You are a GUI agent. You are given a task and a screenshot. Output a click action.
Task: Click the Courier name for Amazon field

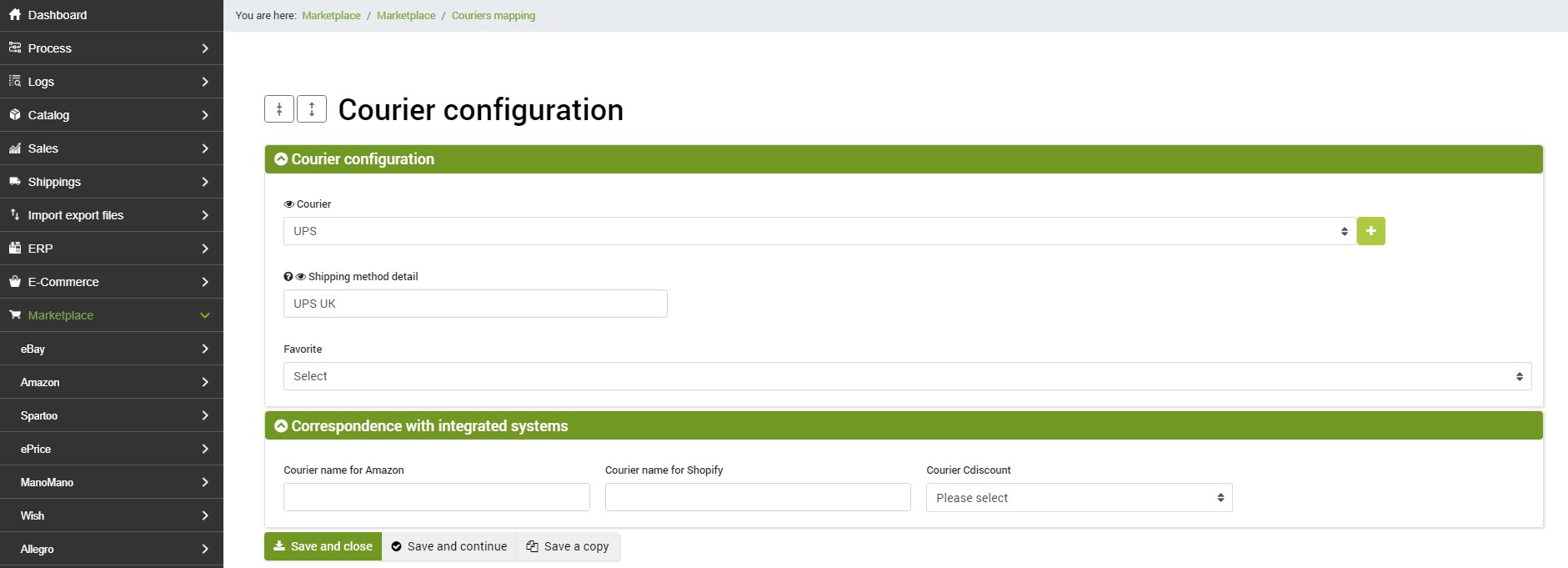coord(437,497)
